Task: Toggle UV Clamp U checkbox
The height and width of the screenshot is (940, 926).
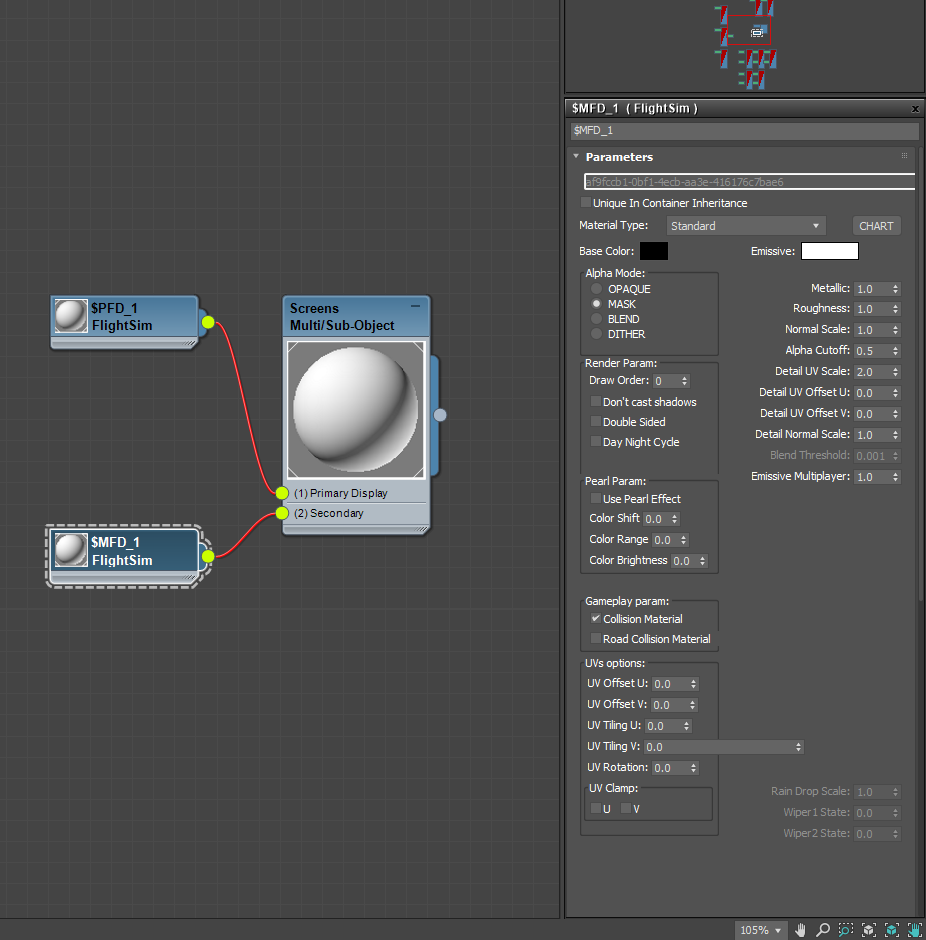Action: click(x=596, y=809)
